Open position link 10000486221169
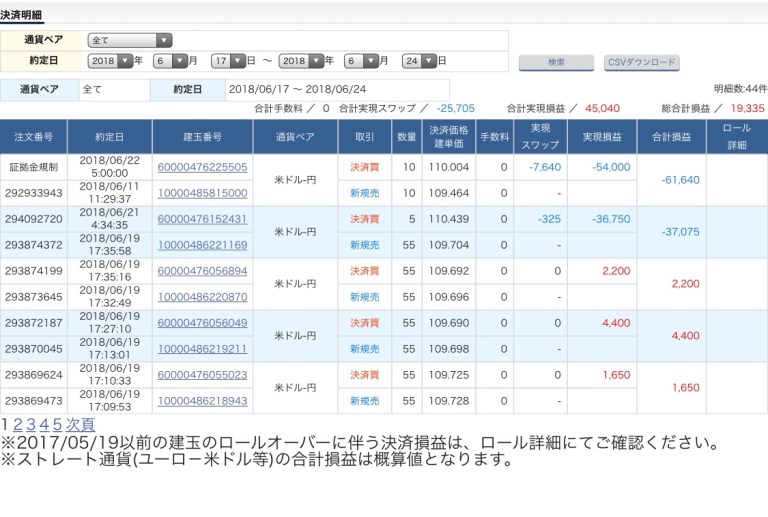This screenshot has height=517, width=768. [202, 245]
